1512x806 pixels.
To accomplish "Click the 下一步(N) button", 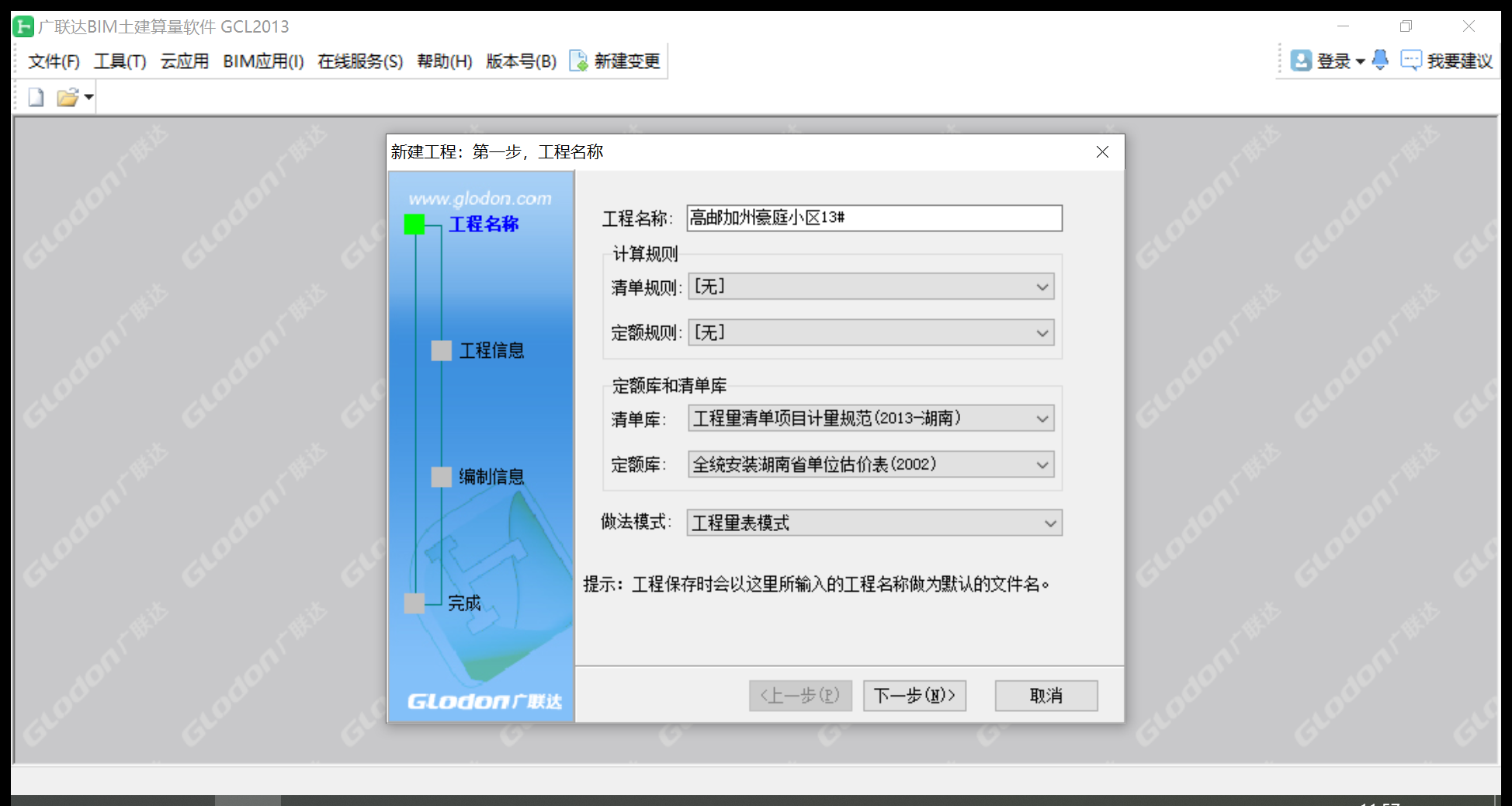I will coord(914,696).
